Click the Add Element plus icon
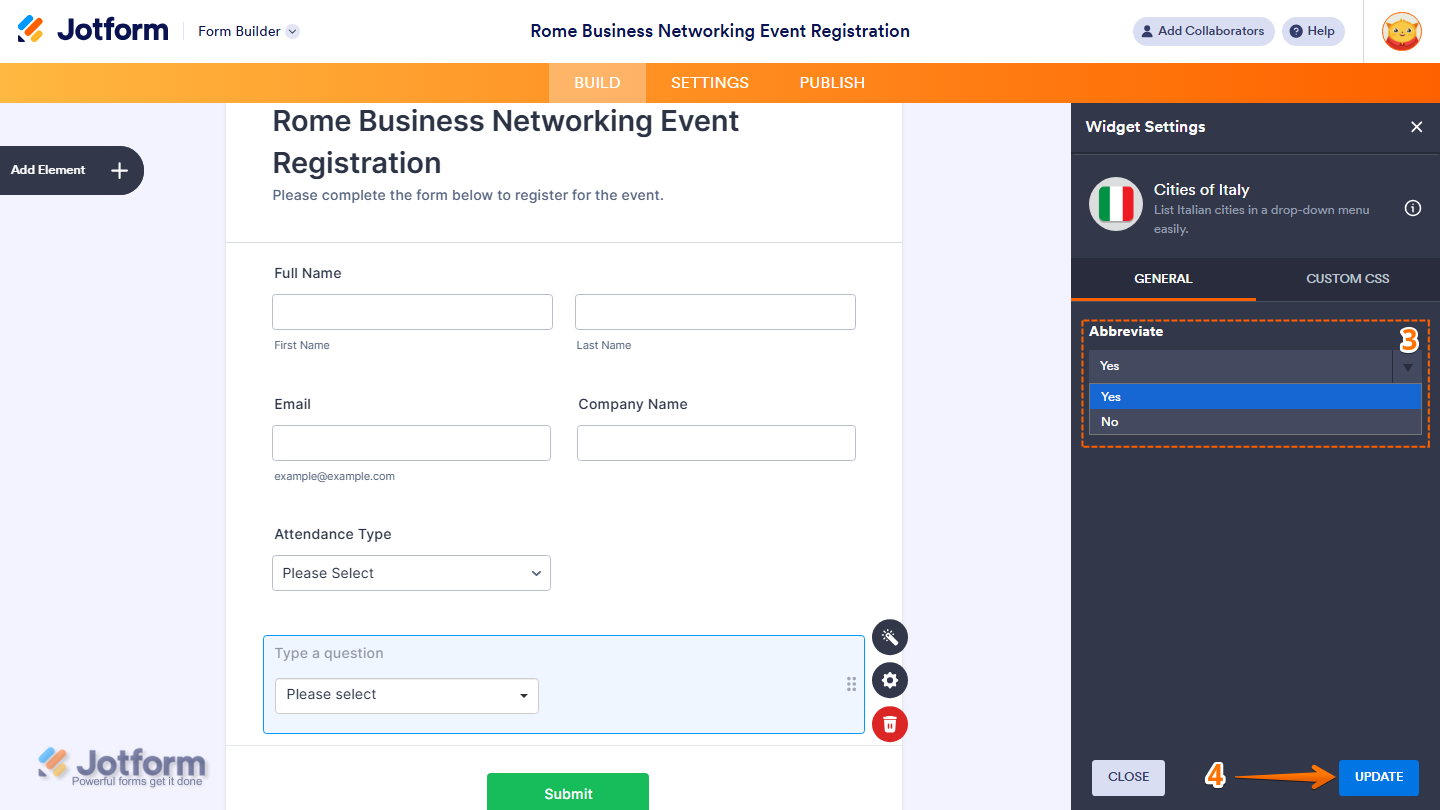 click(119, 170)
